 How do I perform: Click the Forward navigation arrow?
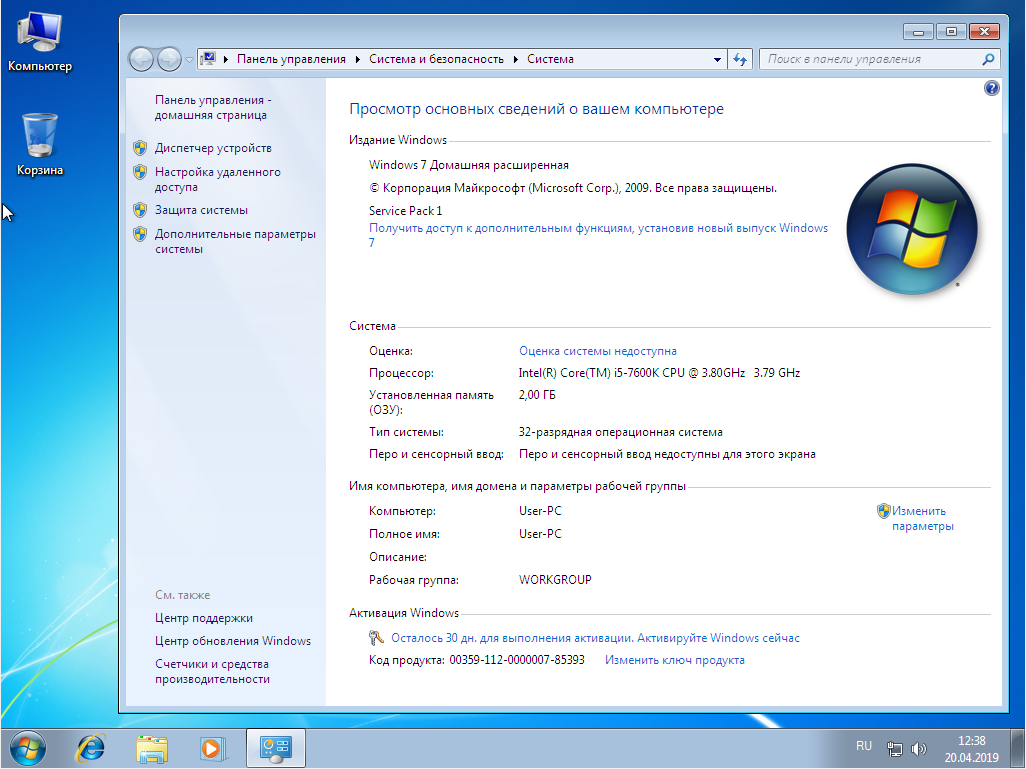click(169, 60)
